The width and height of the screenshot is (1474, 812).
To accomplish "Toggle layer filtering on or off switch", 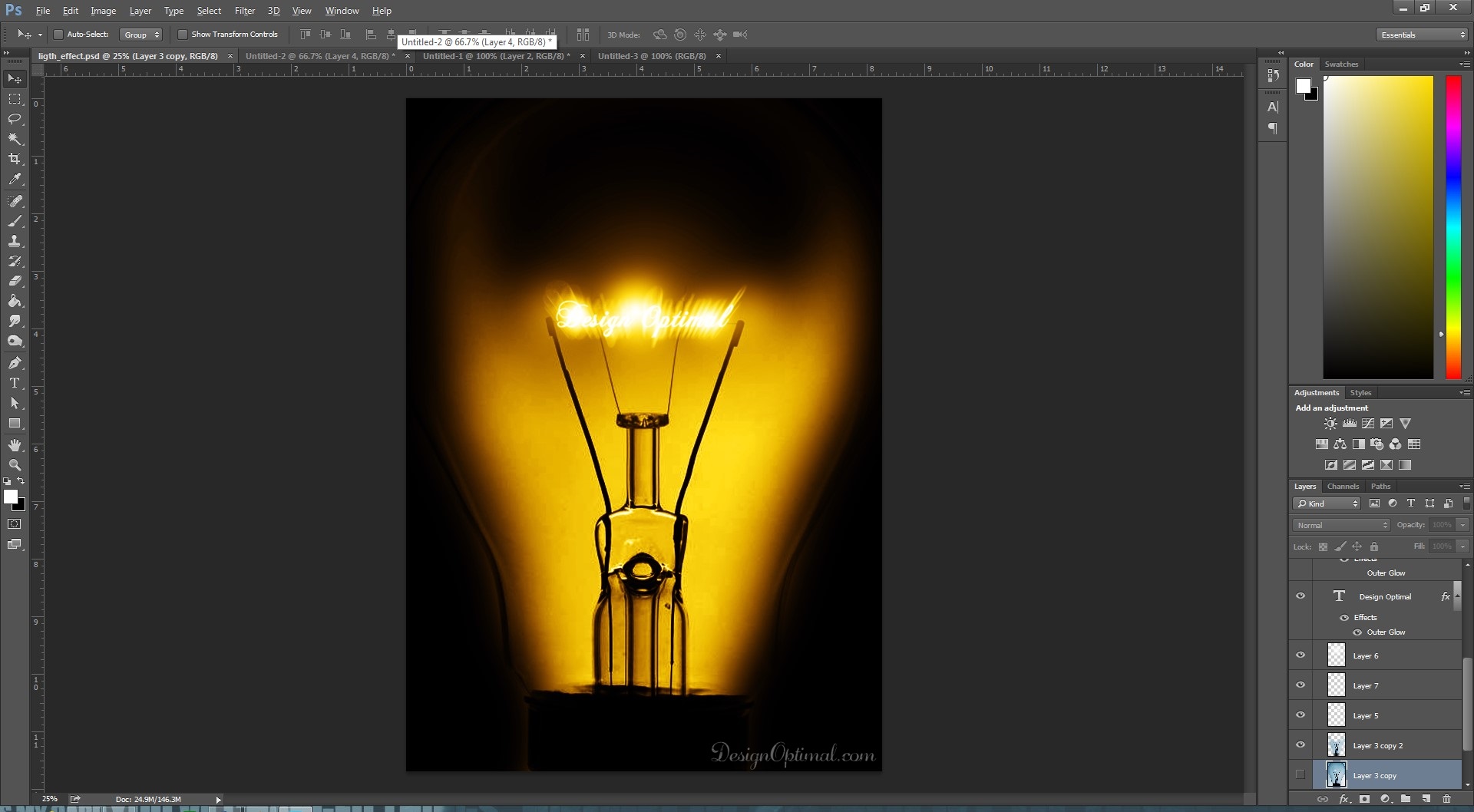I will (1466, 503).
